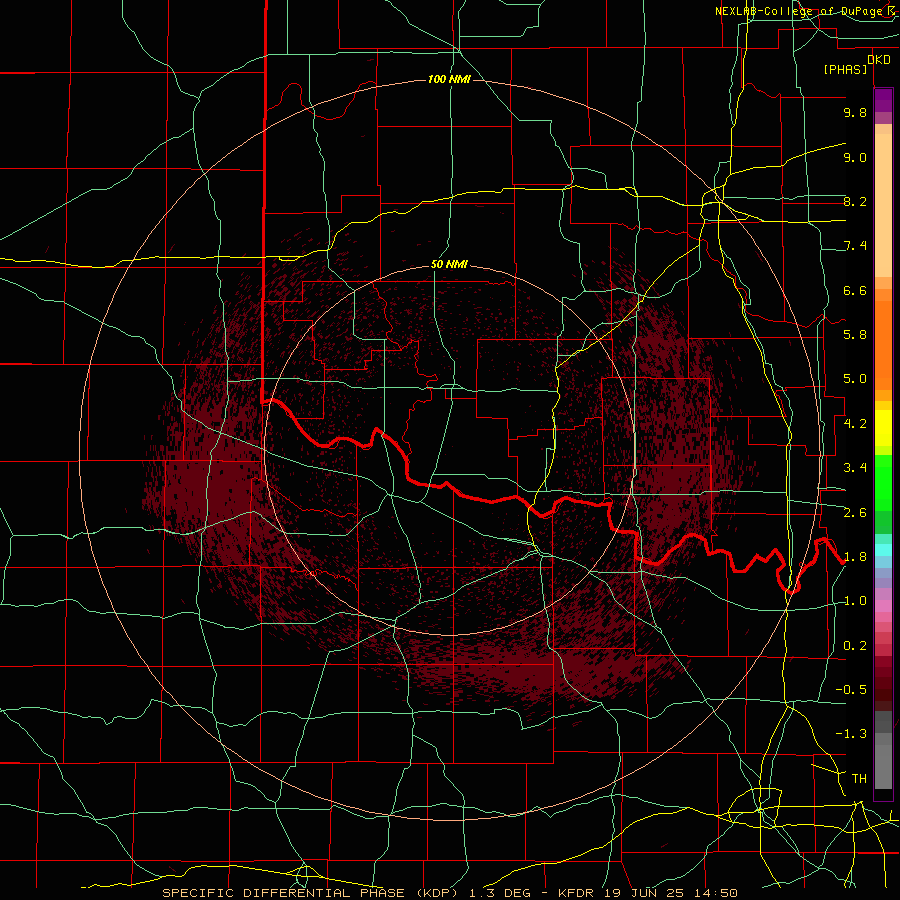Click the 8.2 value on the legend

coord(855,201)
